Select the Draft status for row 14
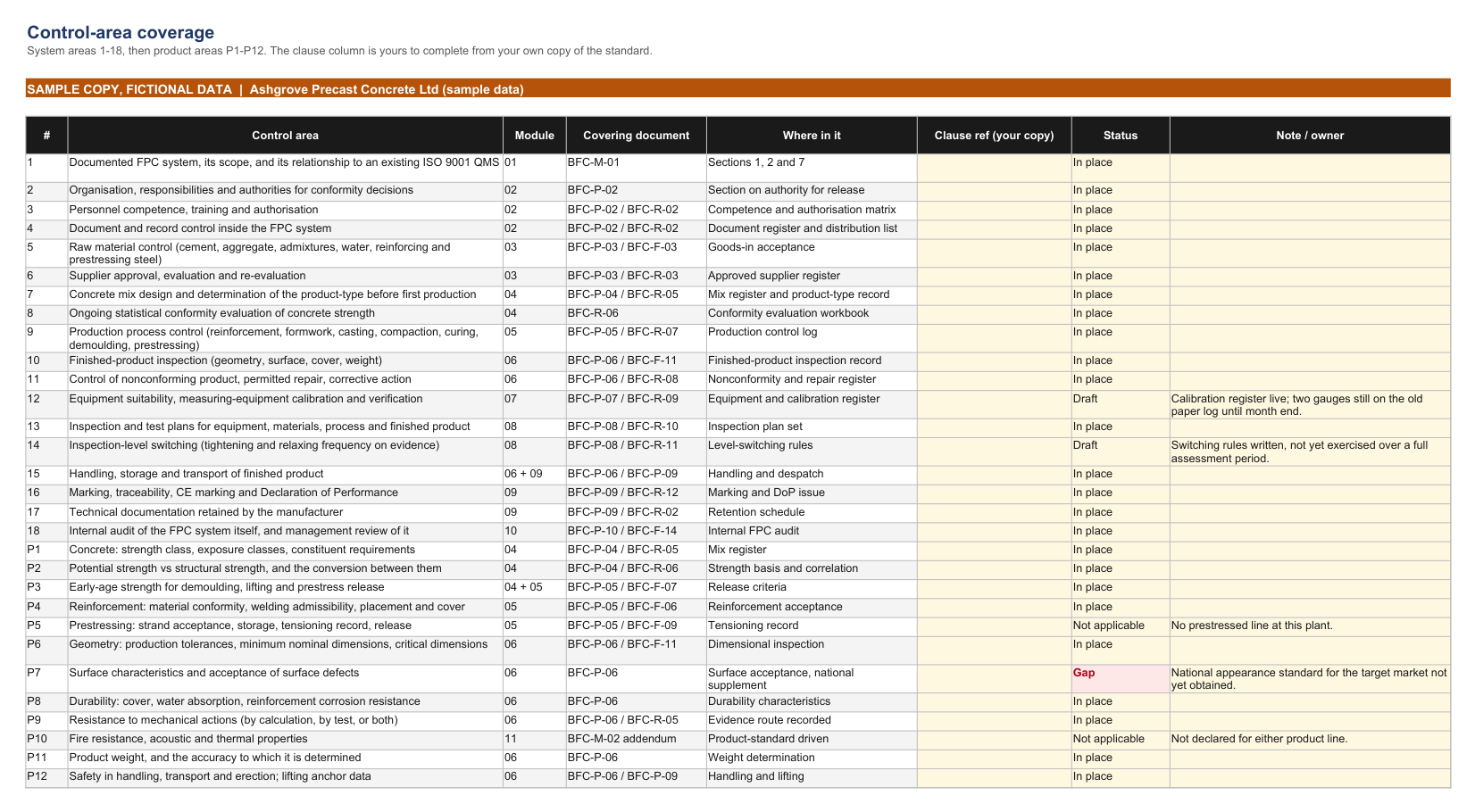1475x812 pixels. pos(1121,452)
